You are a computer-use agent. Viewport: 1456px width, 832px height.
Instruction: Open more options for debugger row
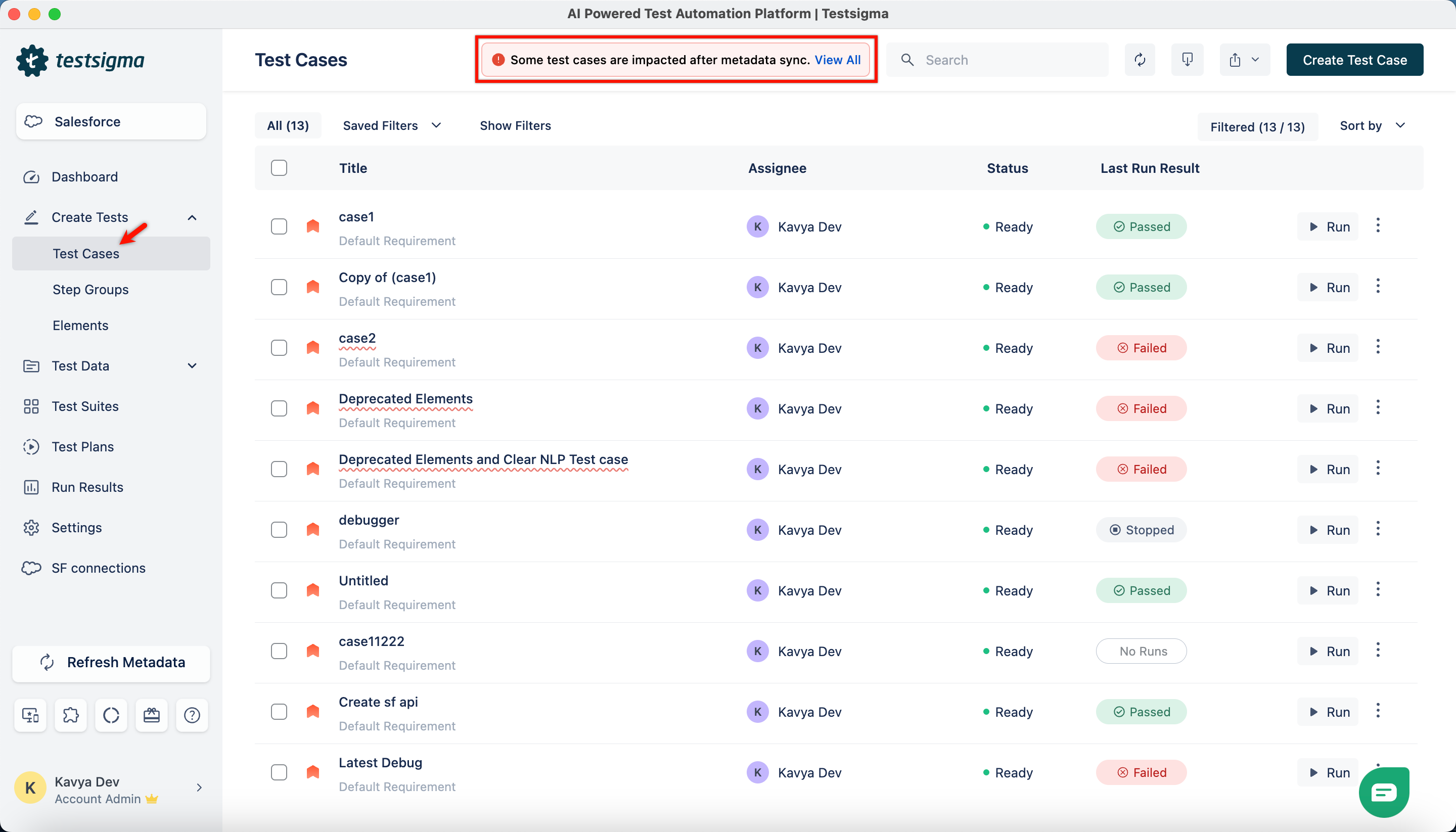click(1378, 529)
